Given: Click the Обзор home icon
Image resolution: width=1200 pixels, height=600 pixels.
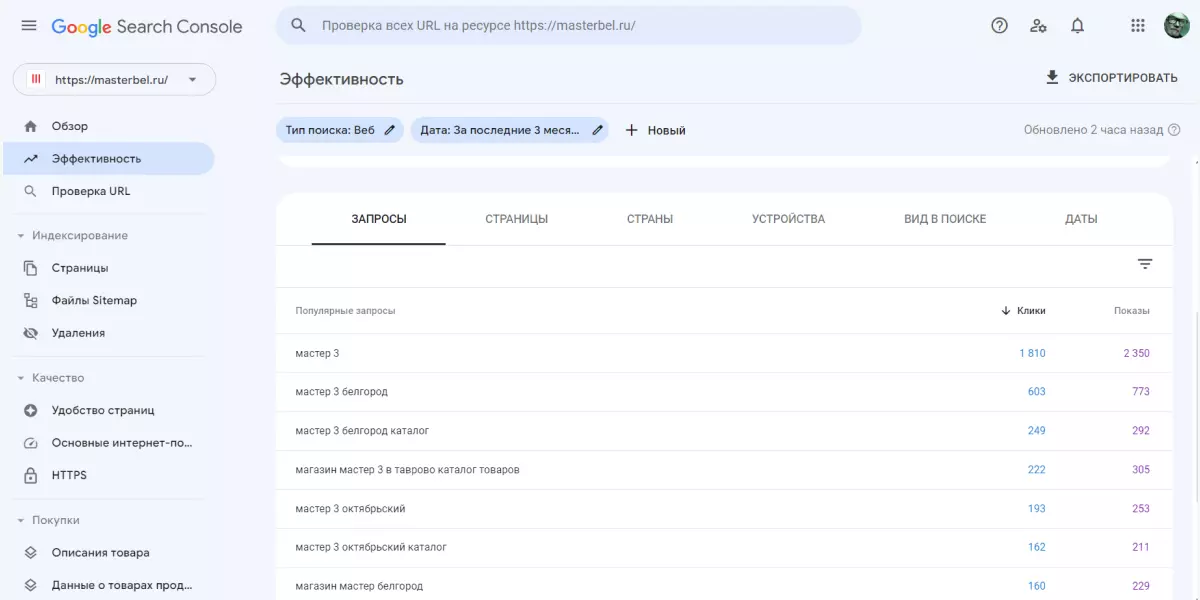Looking at the screenshot, I should [30, 126].
